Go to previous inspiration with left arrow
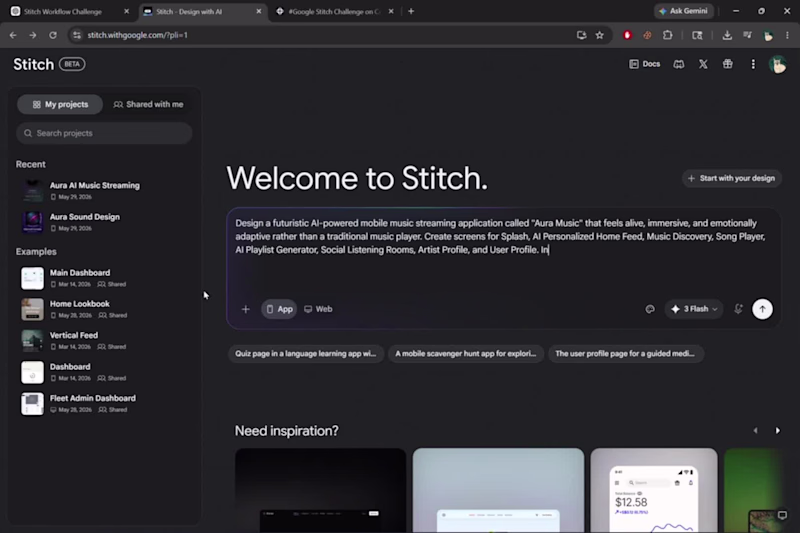The width and height of the screenshot is (800, 533). pos(755,430)
